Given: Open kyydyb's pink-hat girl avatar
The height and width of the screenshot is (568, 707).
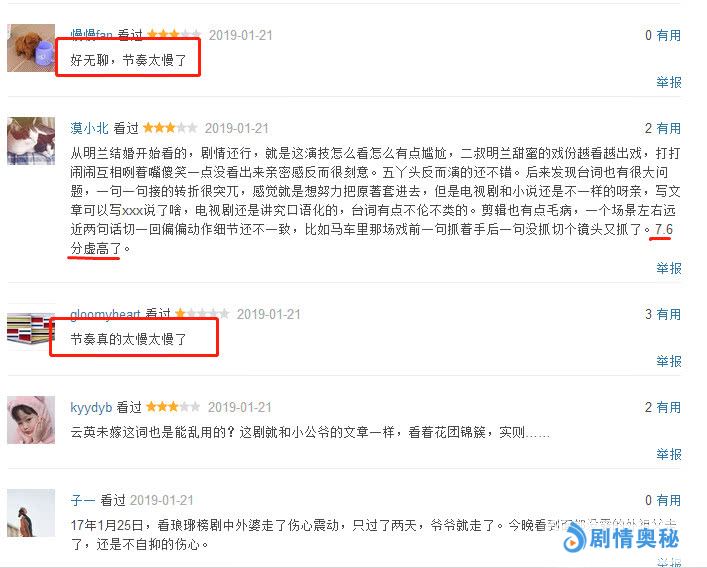Looking at the screenshot, I should pyautogui.click(x=31, y=420).
